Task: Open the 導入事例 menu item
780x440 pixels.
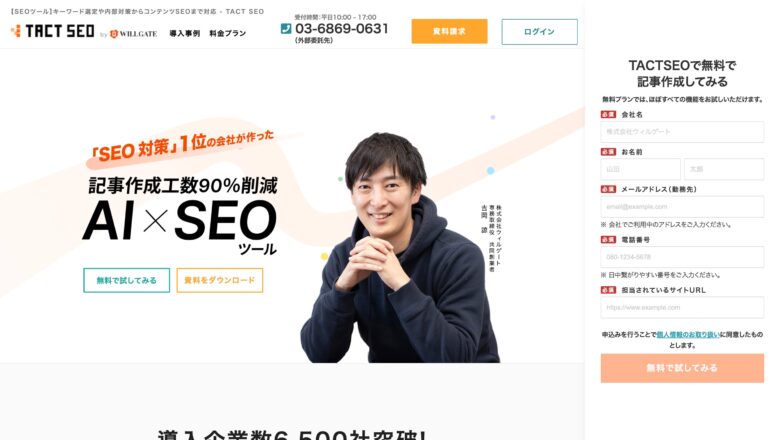Action: pyautogui.click(x=185, y=33)
